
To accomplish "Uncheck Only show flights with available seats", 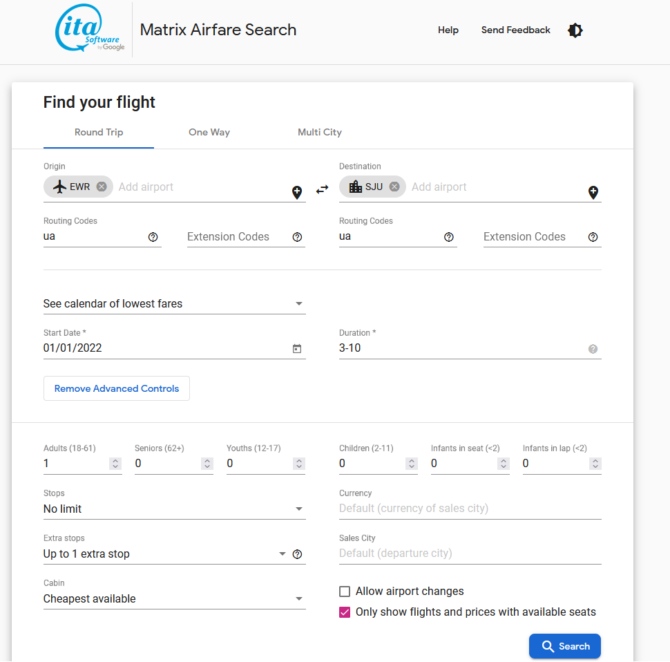I will [344, 612].
